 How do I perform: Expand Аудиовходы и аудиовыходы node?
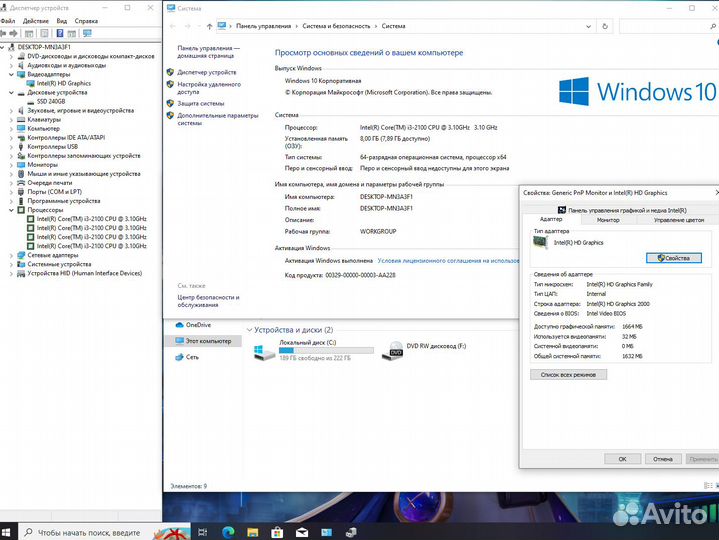(x=11, y=66)
